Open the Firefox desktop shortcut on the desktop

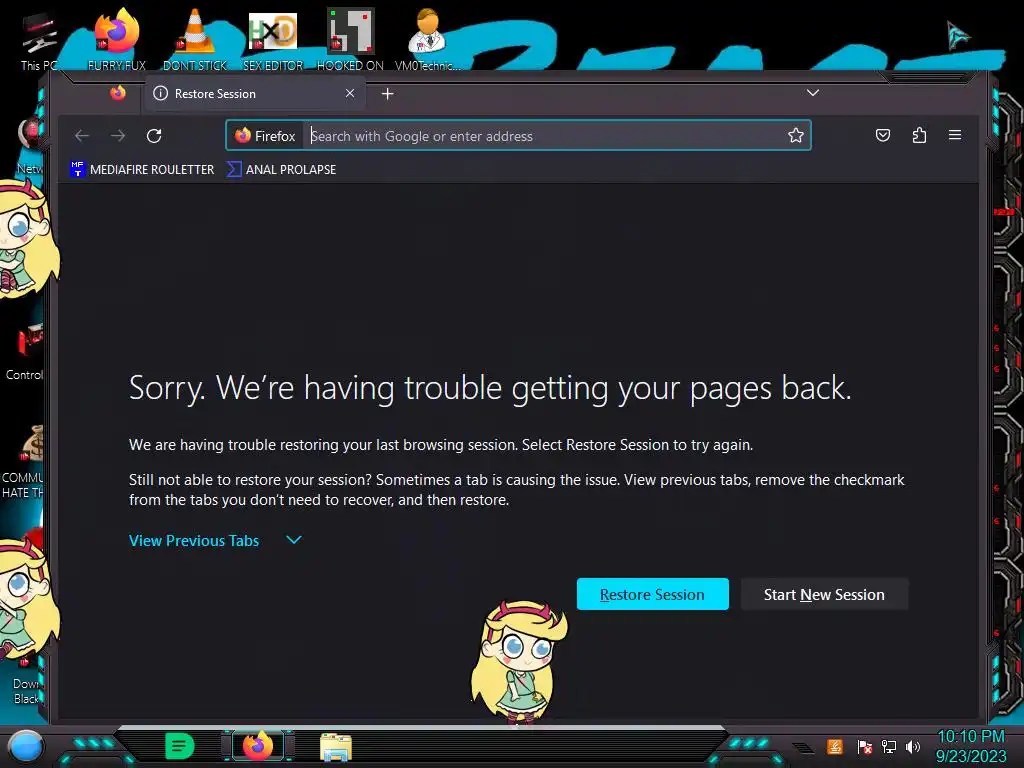pyautogui.click(x=117, y=39)
